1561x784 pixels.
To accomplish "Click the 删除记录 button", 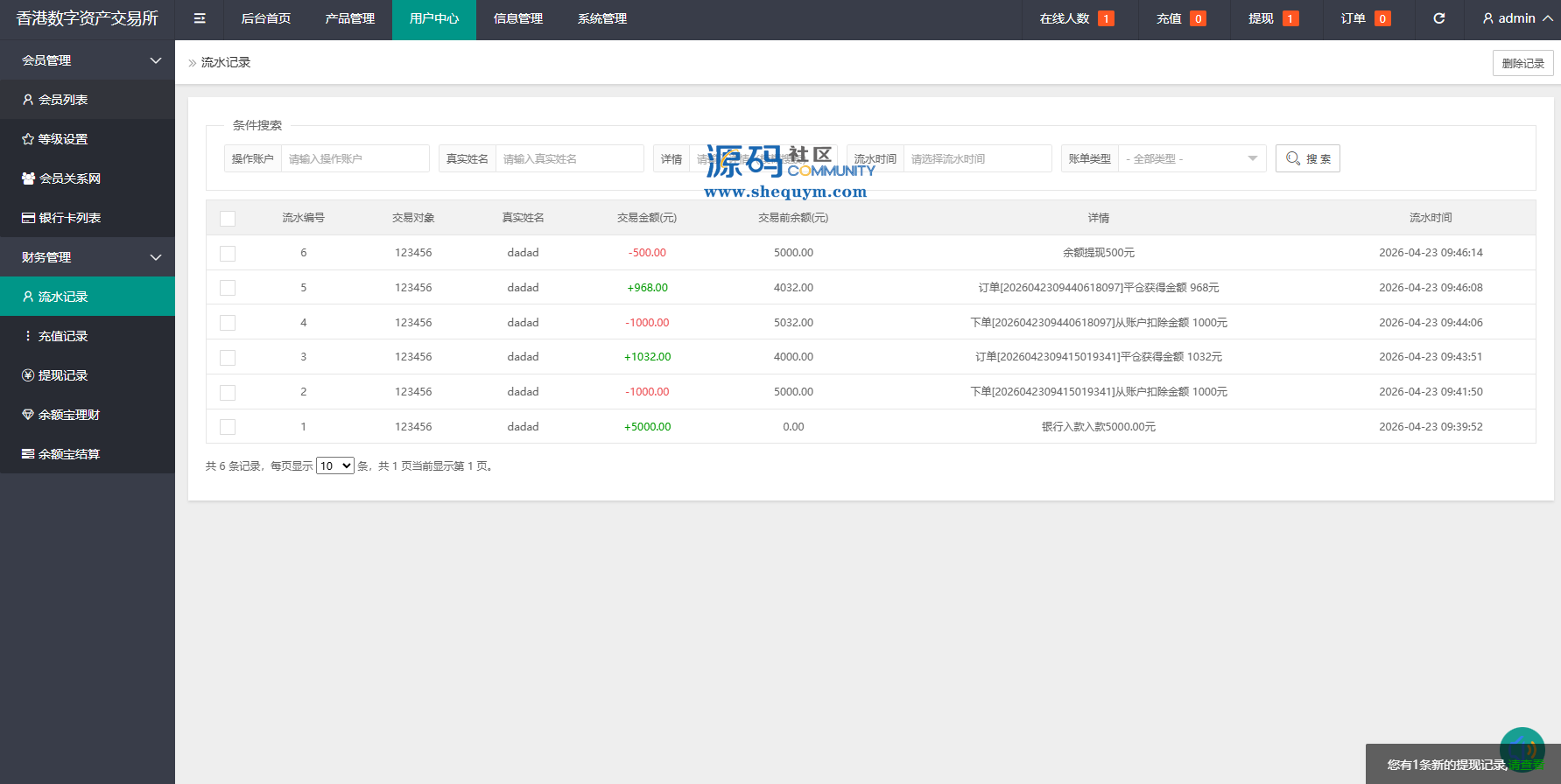I will coord(1522,63).
